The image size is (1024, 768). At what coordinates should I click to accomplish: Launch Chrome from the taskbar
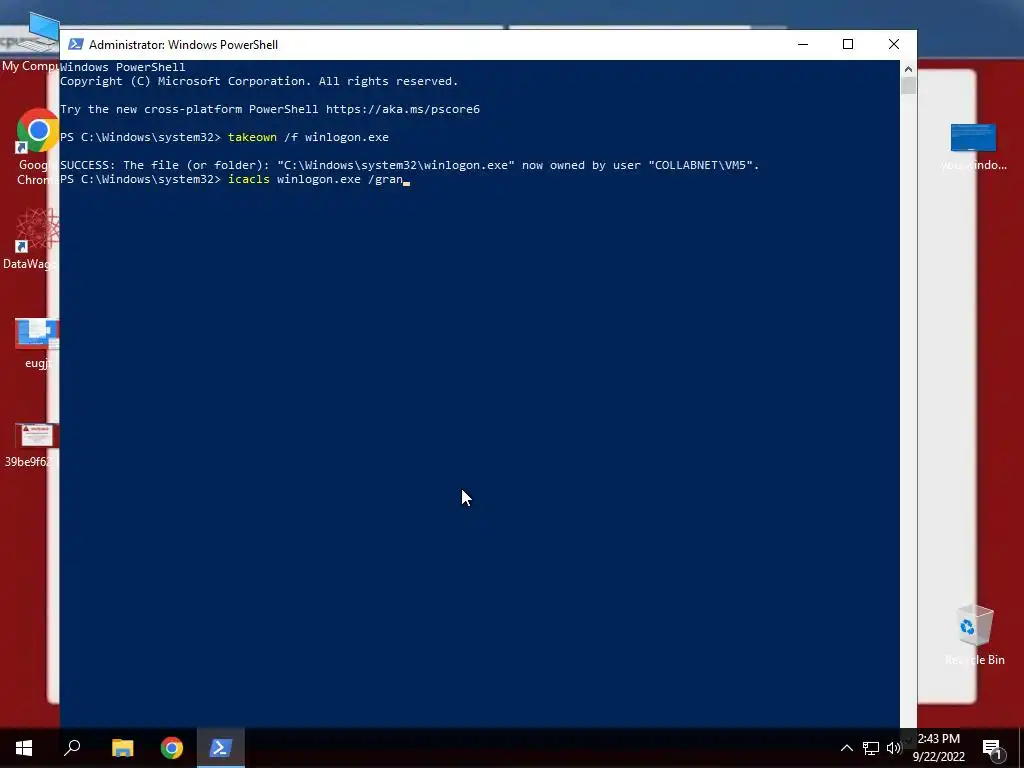(x=172, y=748)
